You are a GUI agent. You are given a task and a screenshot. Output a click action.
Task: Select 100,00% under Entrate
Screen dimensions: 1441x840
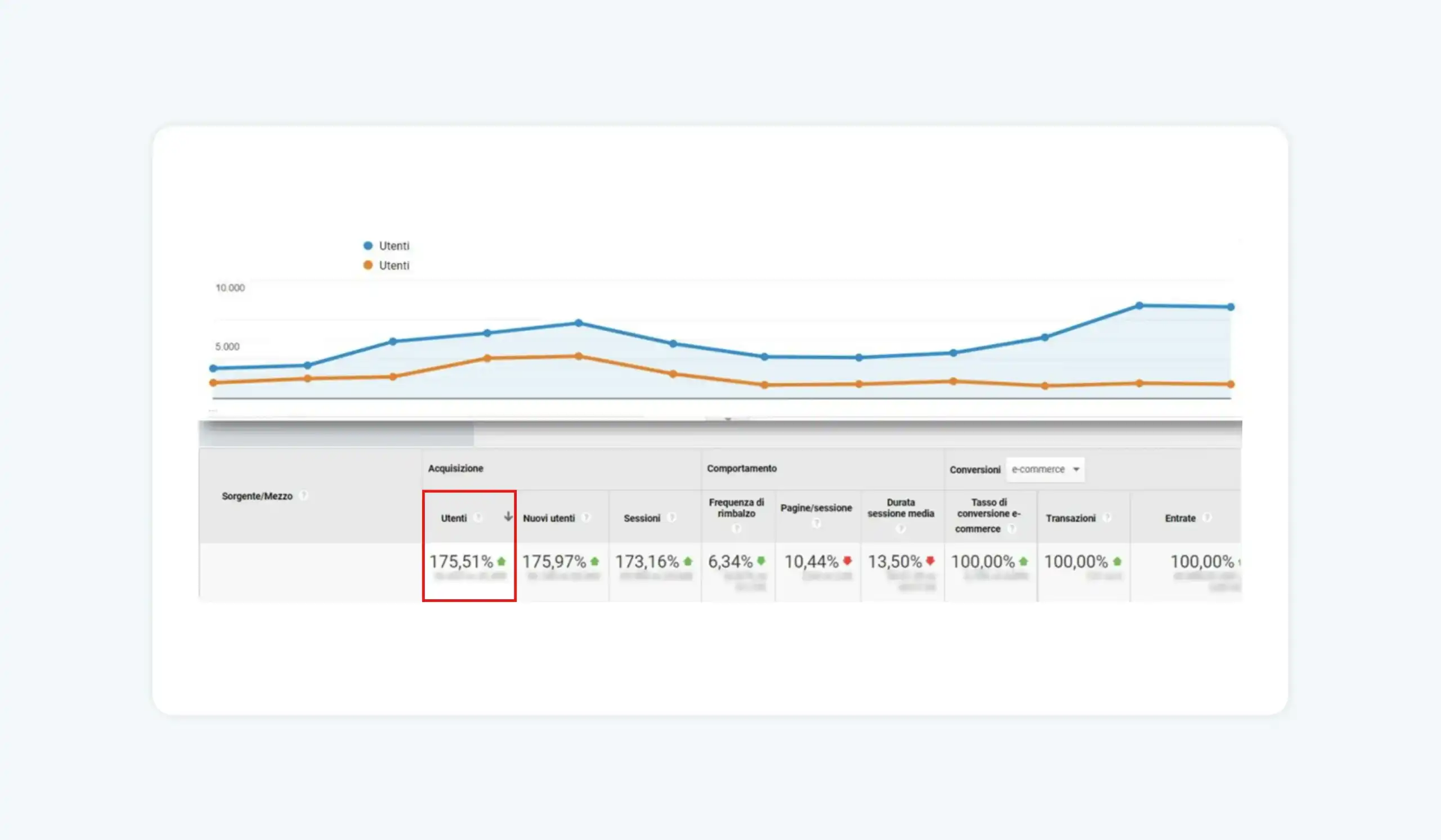coord(1202,562)
